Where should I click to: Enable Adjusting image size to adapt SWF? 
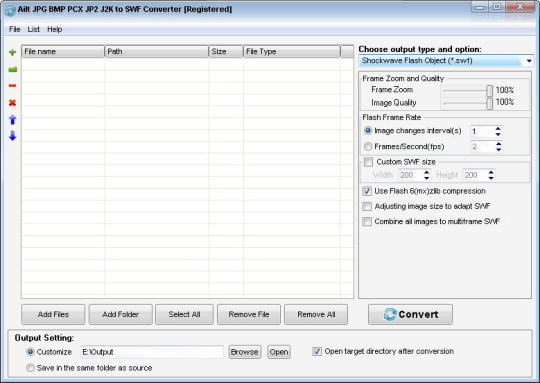367,206
